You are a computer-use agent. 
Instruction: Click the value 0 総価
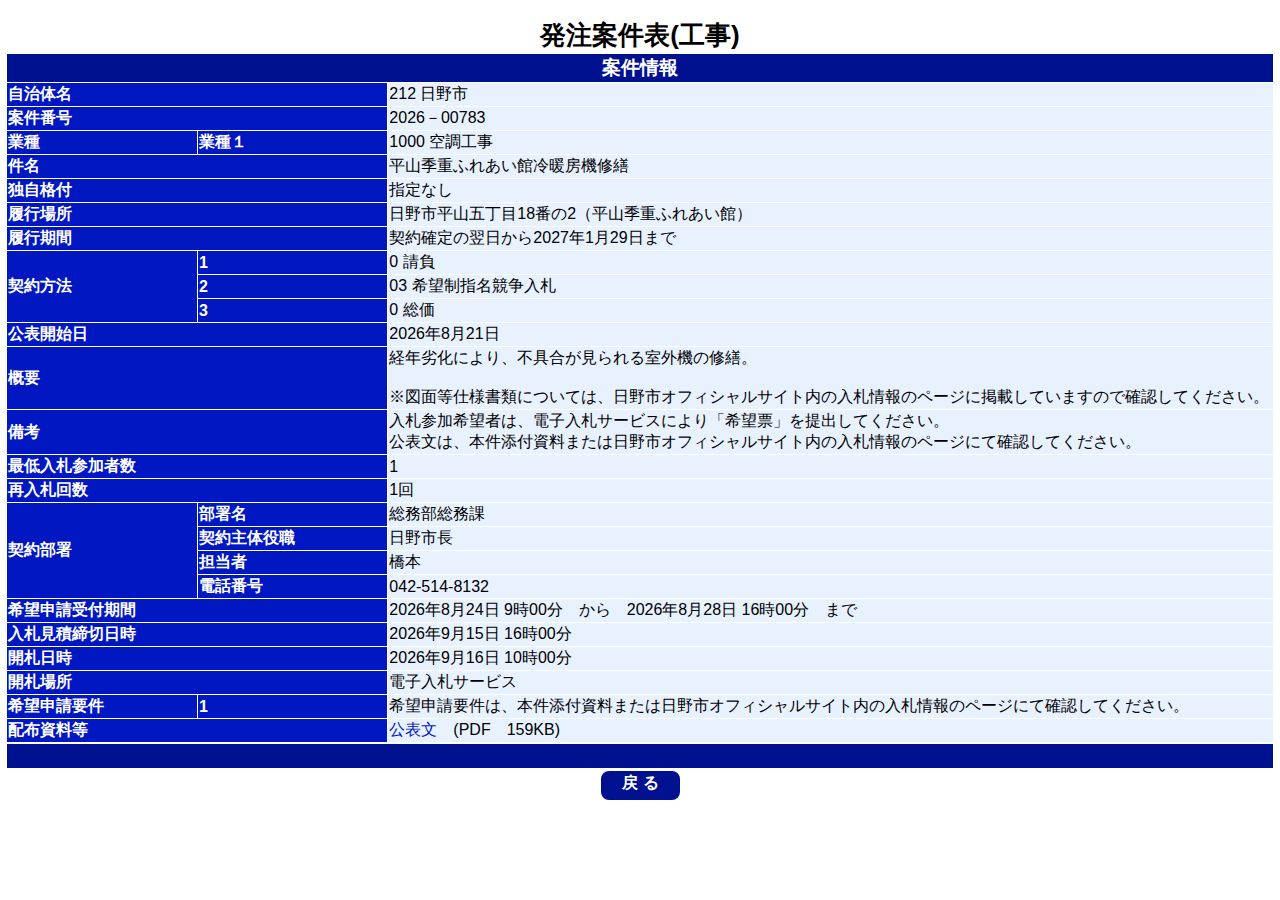(412, 310)
